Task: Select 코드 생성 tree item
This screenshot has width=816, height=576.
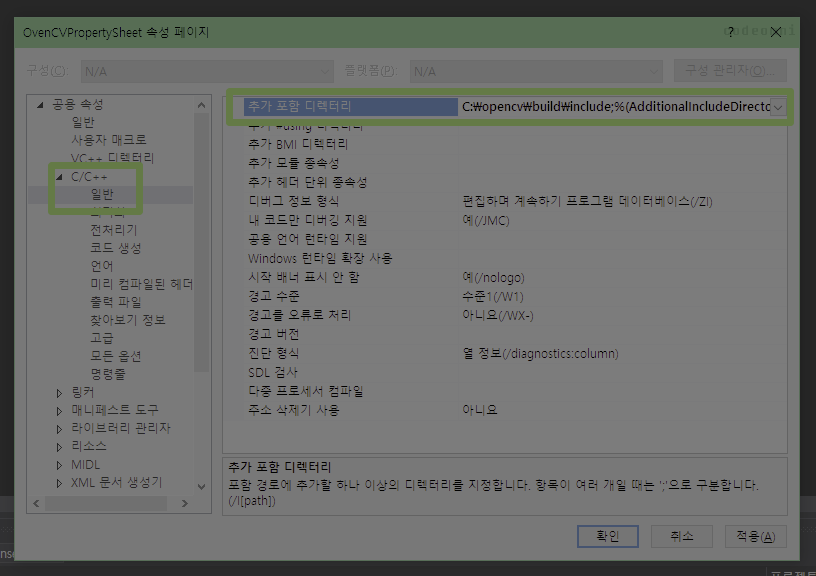Action: (x=116, y=248)
